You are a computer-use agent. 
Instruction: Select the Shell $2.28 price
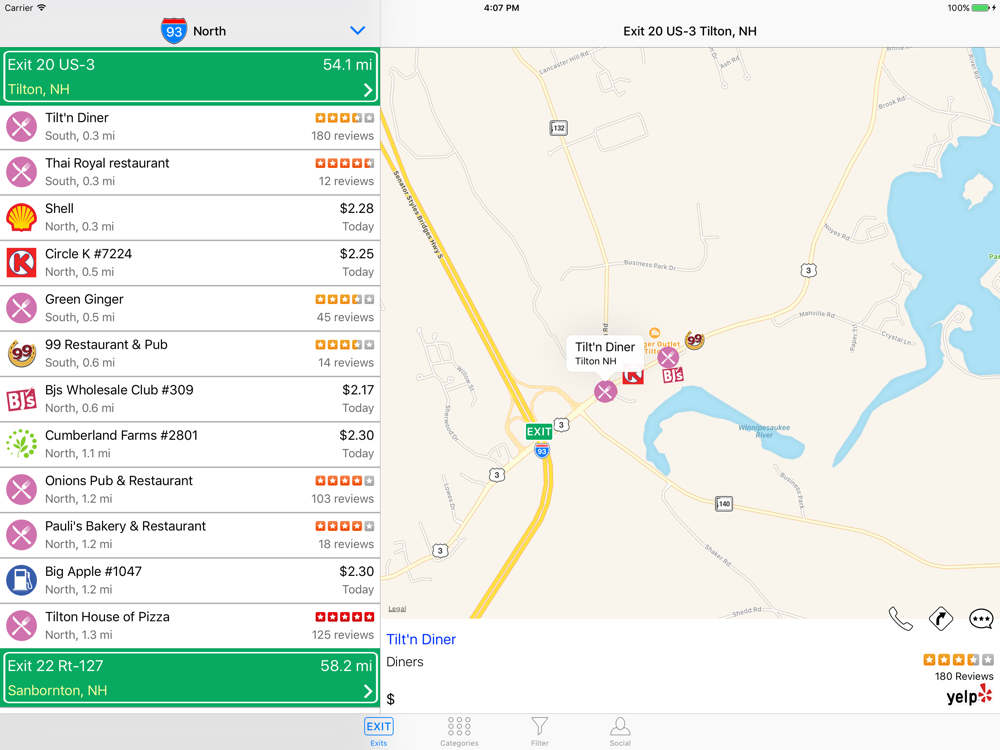click(x=357, y=209)
